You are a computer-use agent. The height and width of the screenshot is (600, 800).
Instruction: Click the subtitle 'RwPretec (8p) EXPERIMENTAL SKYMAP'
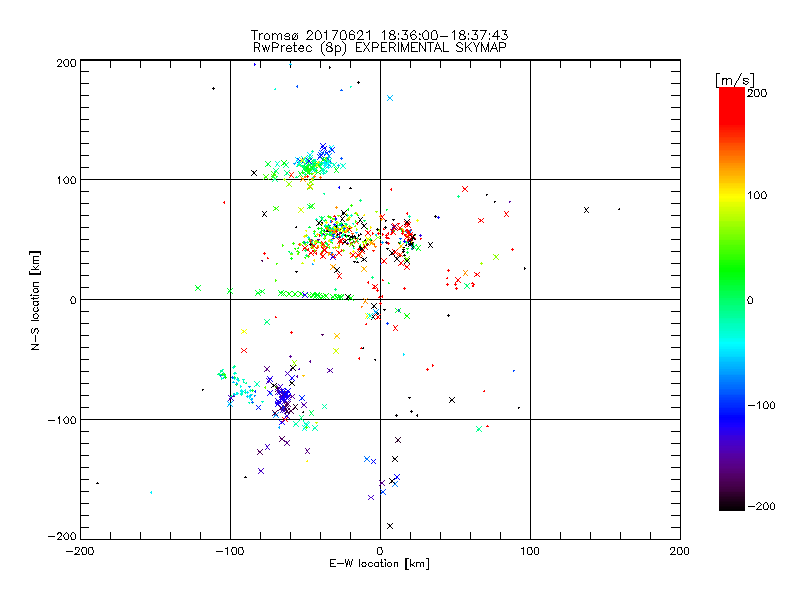point(380,48)
